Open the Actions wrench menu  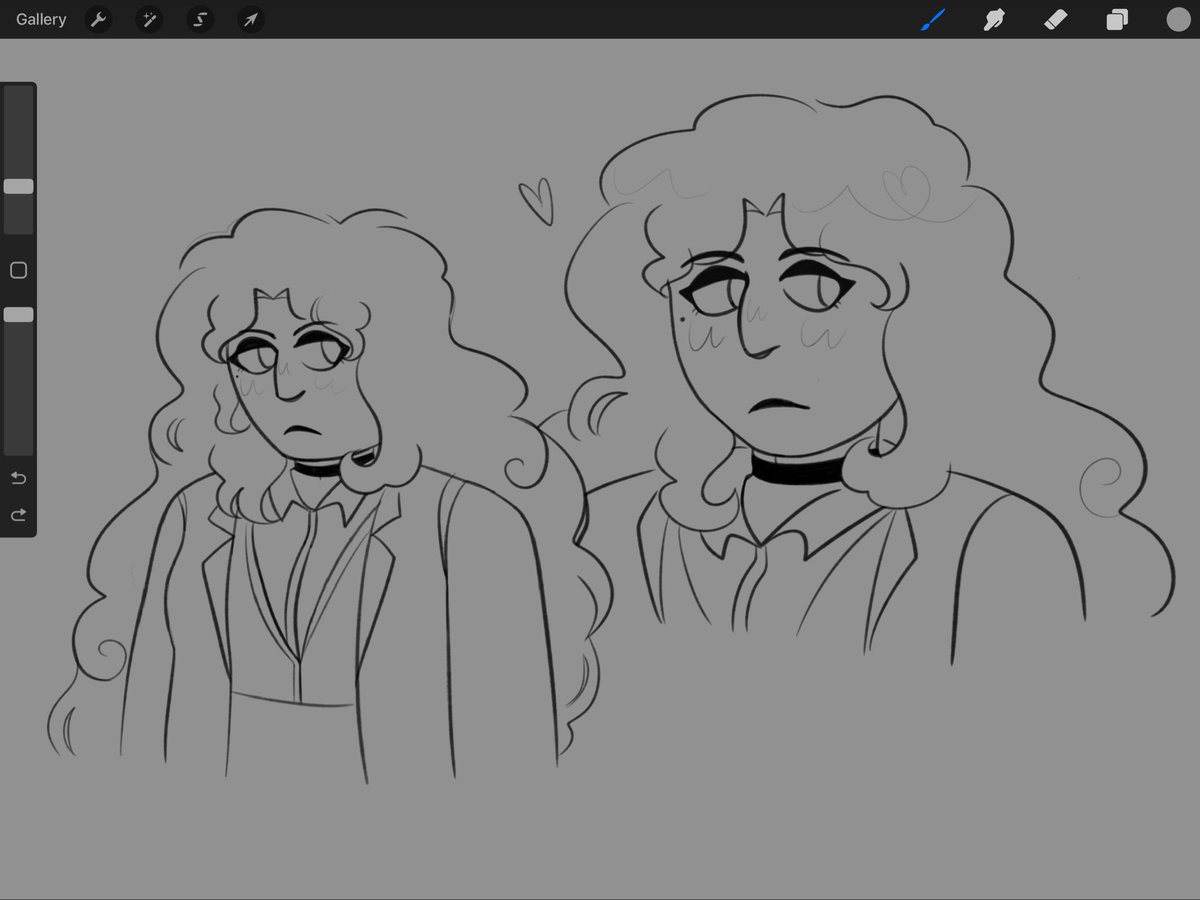pyautogui.click(x=98, y=19)
